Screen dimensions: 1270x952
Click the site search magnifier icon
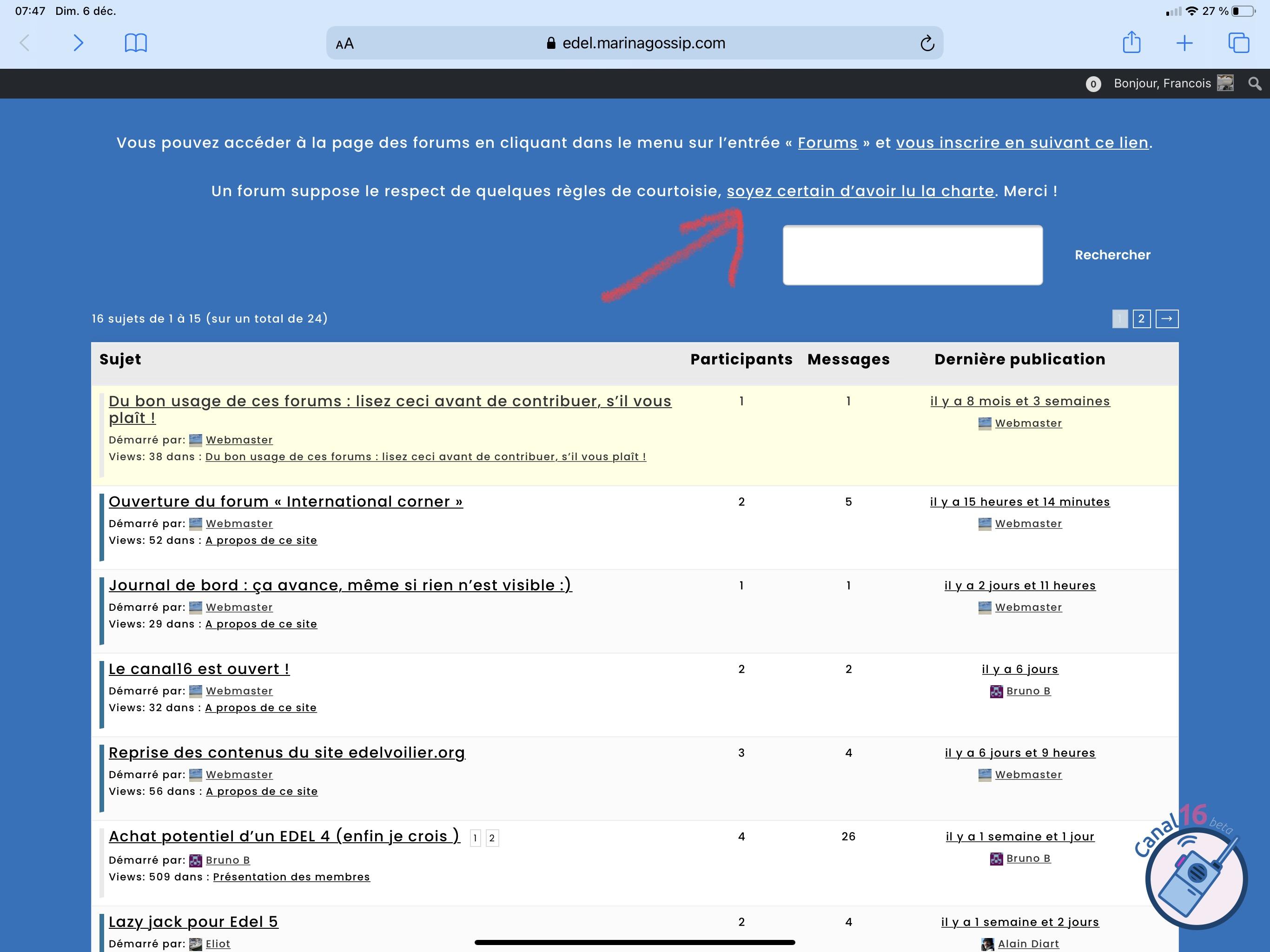(1255, 84)
